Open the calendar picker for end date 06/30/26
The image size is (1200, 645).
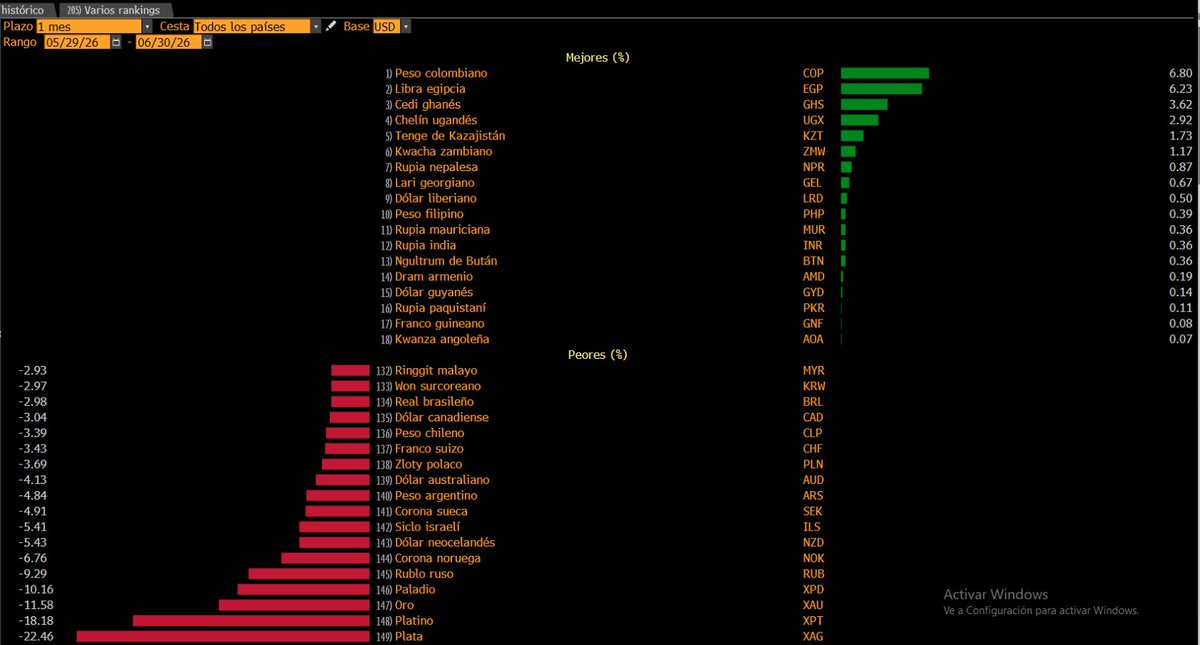pos(209,42)
